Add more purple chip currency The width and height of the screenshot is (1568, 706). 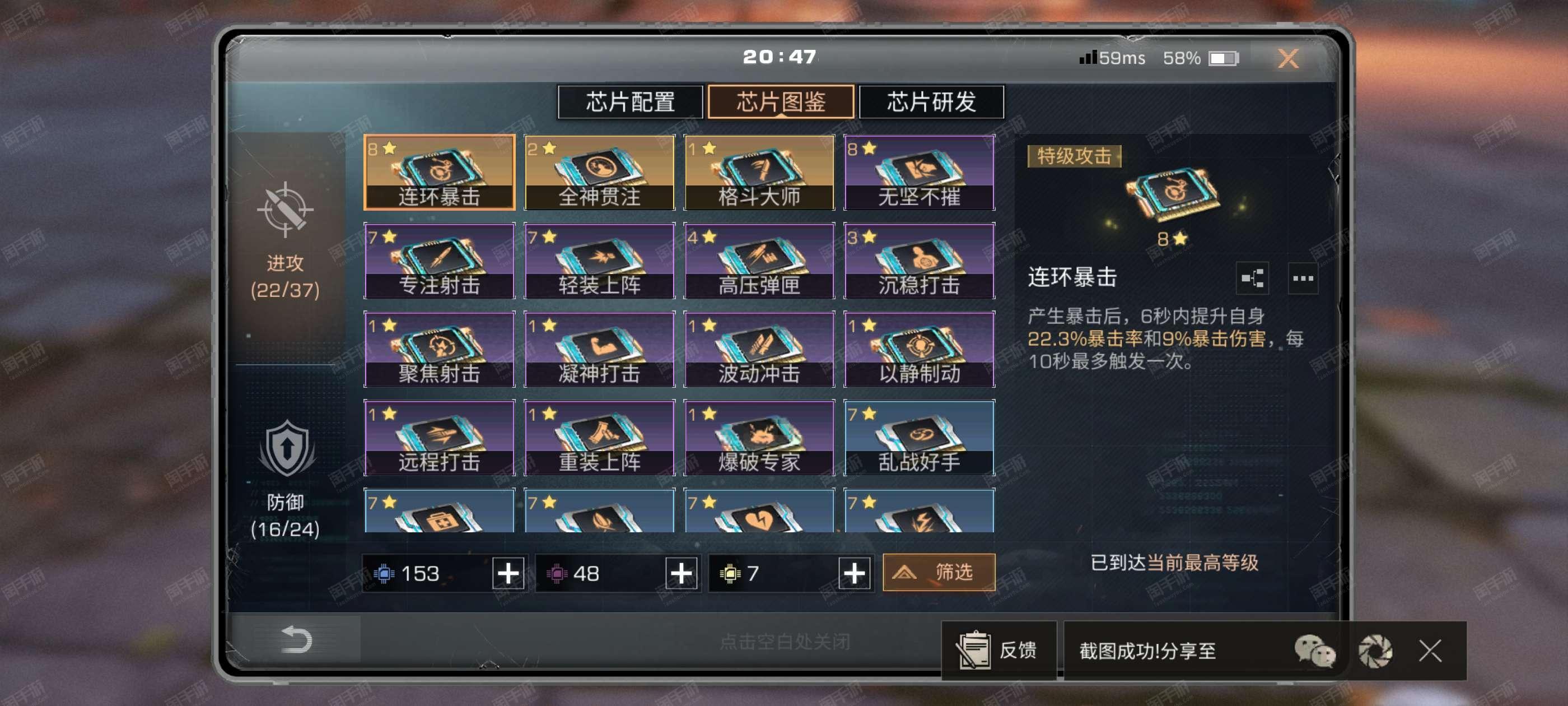coord(681,573)
